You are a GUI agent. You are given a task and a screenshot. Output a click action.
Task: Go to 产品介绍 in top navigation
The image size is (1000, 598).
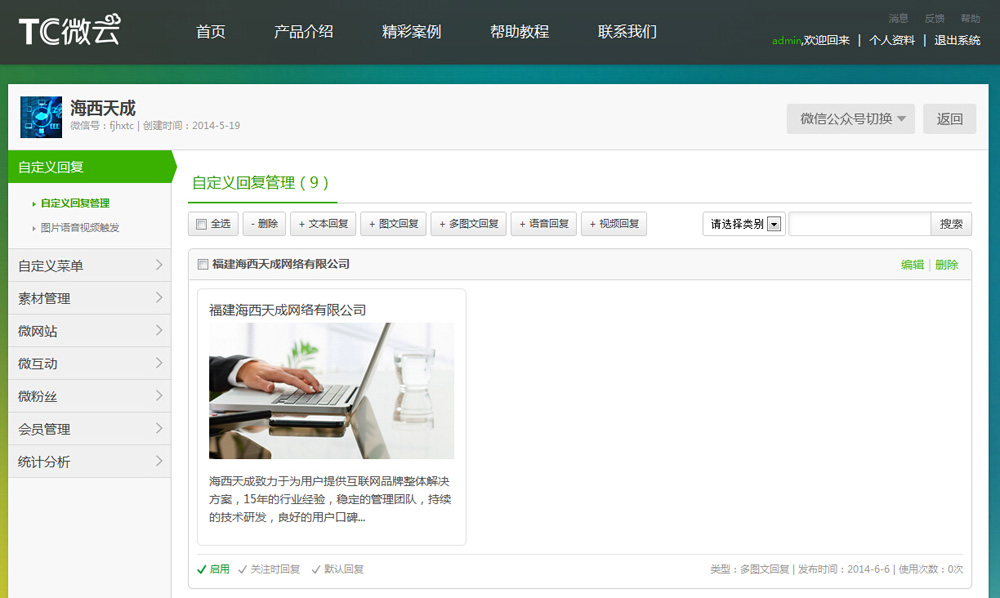[x=303, y=31]
